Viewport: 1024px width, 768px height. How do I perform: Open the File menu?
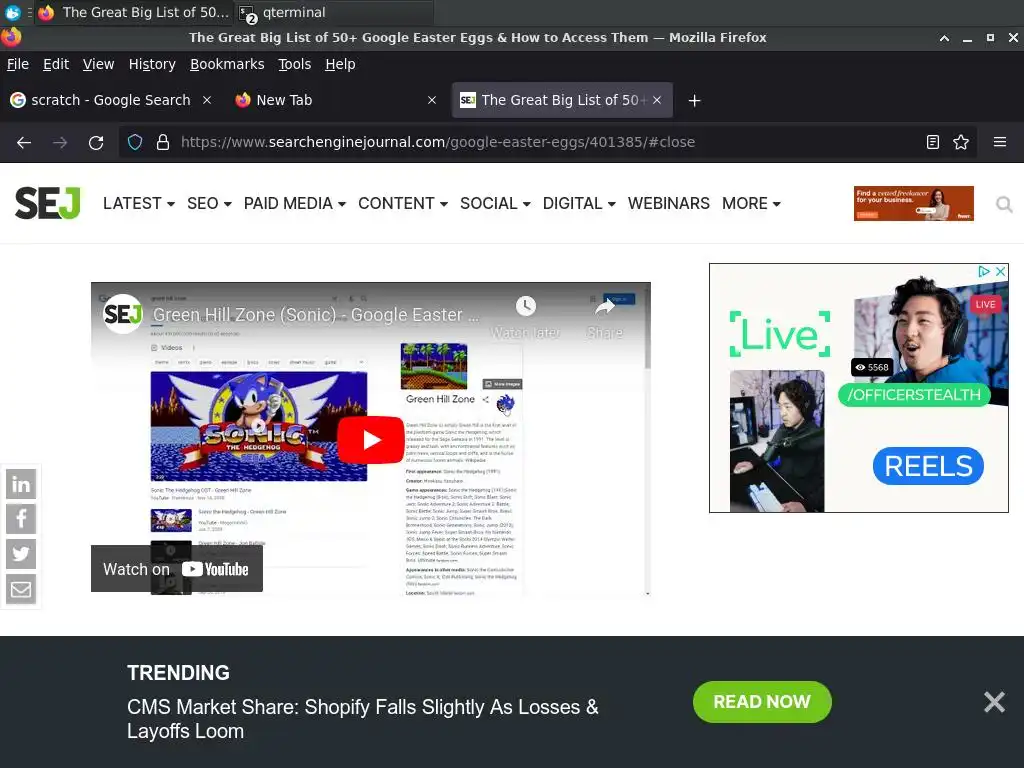click(18, 64)
